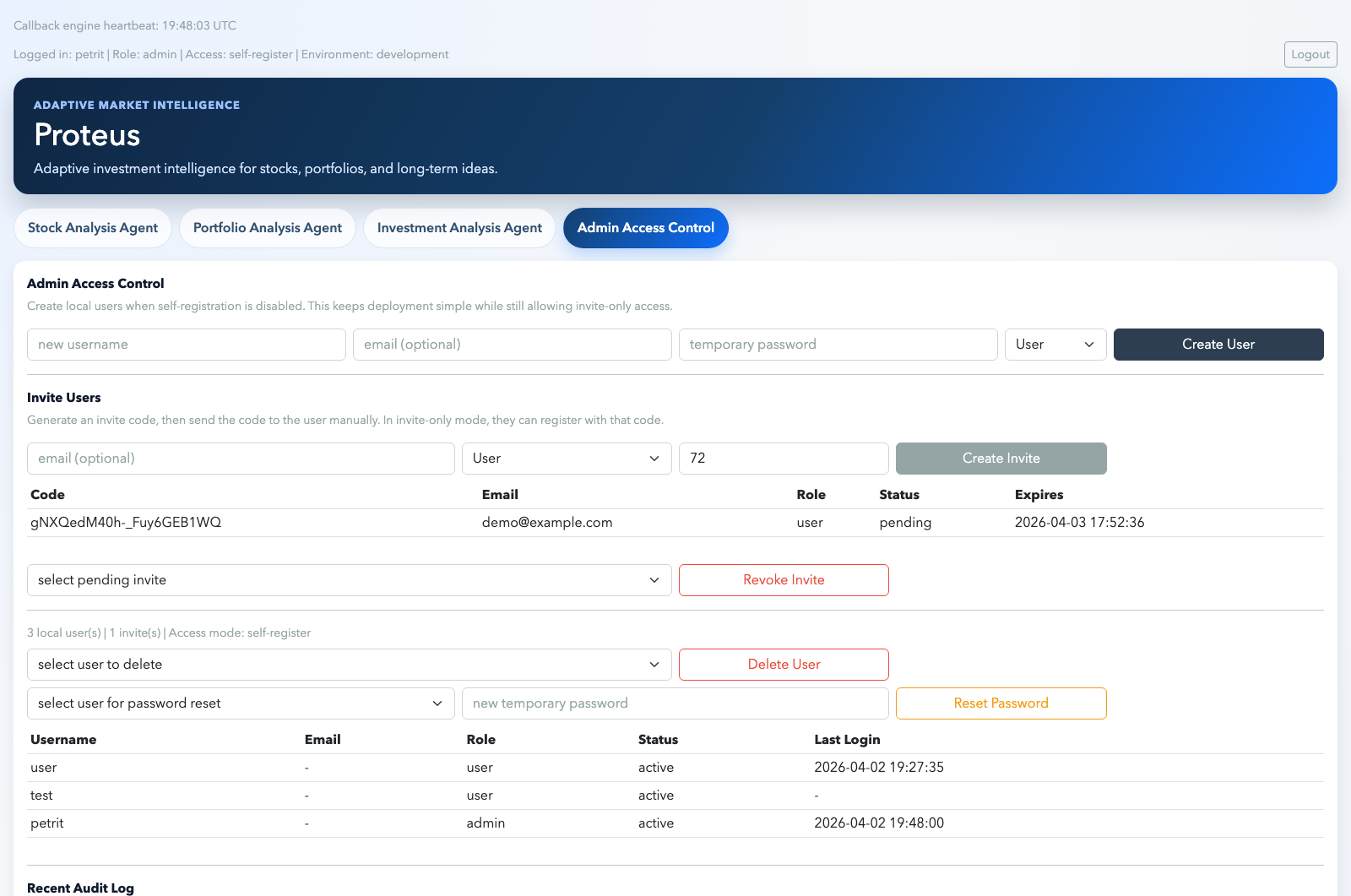Screen dimensions: 1351x896
Task: Select the invite code gNXQedM40h-_Fuy6GEB1WQ row
Action: click(125, 522)
